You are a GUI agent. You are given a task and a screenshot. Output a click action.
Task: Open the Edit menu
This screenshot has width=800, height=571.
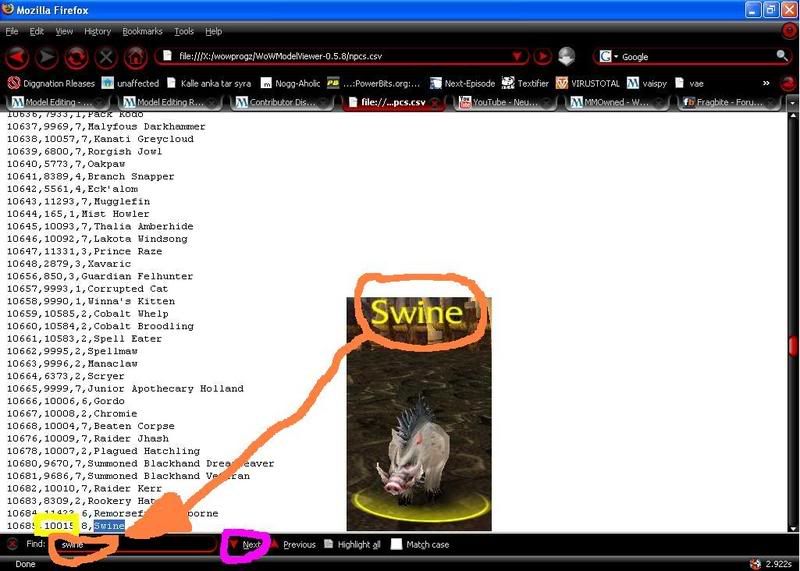pos(37,32)
